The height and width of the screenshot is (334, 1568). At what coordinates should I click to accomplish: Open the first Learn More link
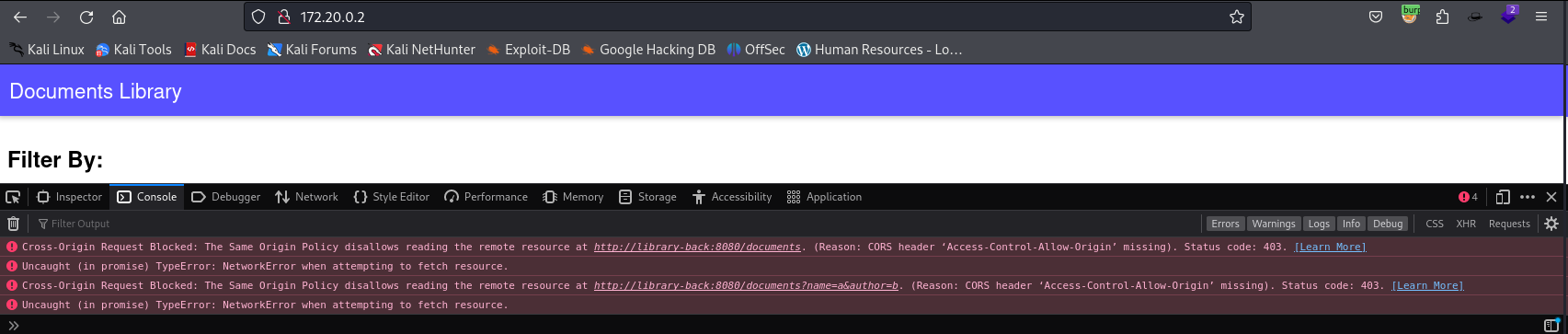(1330, 247)
